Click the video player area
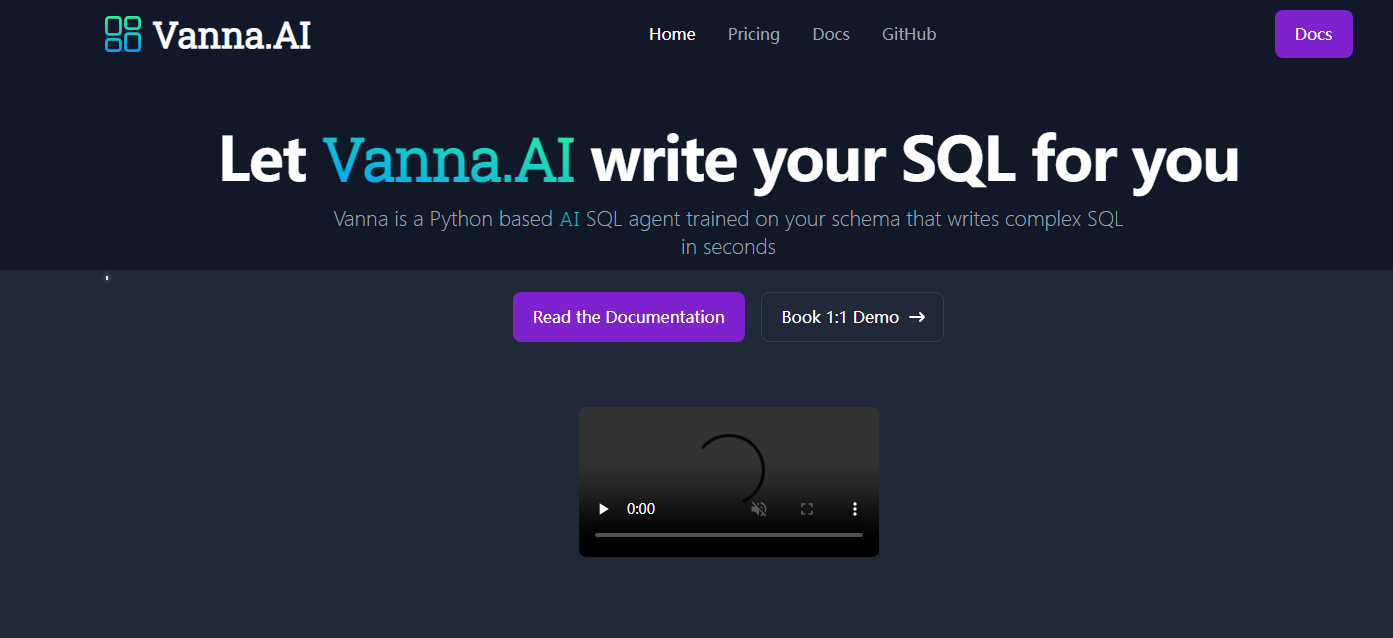 729,482
